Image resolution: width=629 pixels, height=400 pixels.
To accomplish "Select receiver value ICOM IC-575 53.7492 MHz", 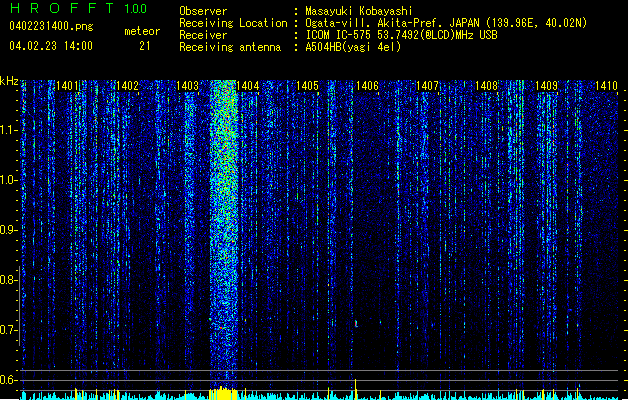I will tap(401, 35).
